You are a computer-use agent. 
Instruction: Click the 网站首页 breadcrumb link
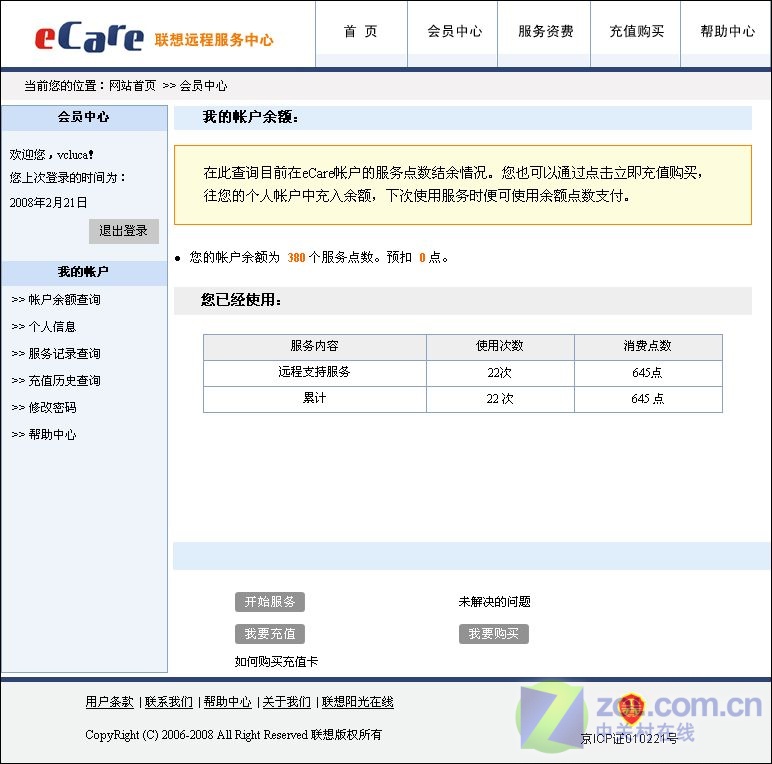click(132, 86)
